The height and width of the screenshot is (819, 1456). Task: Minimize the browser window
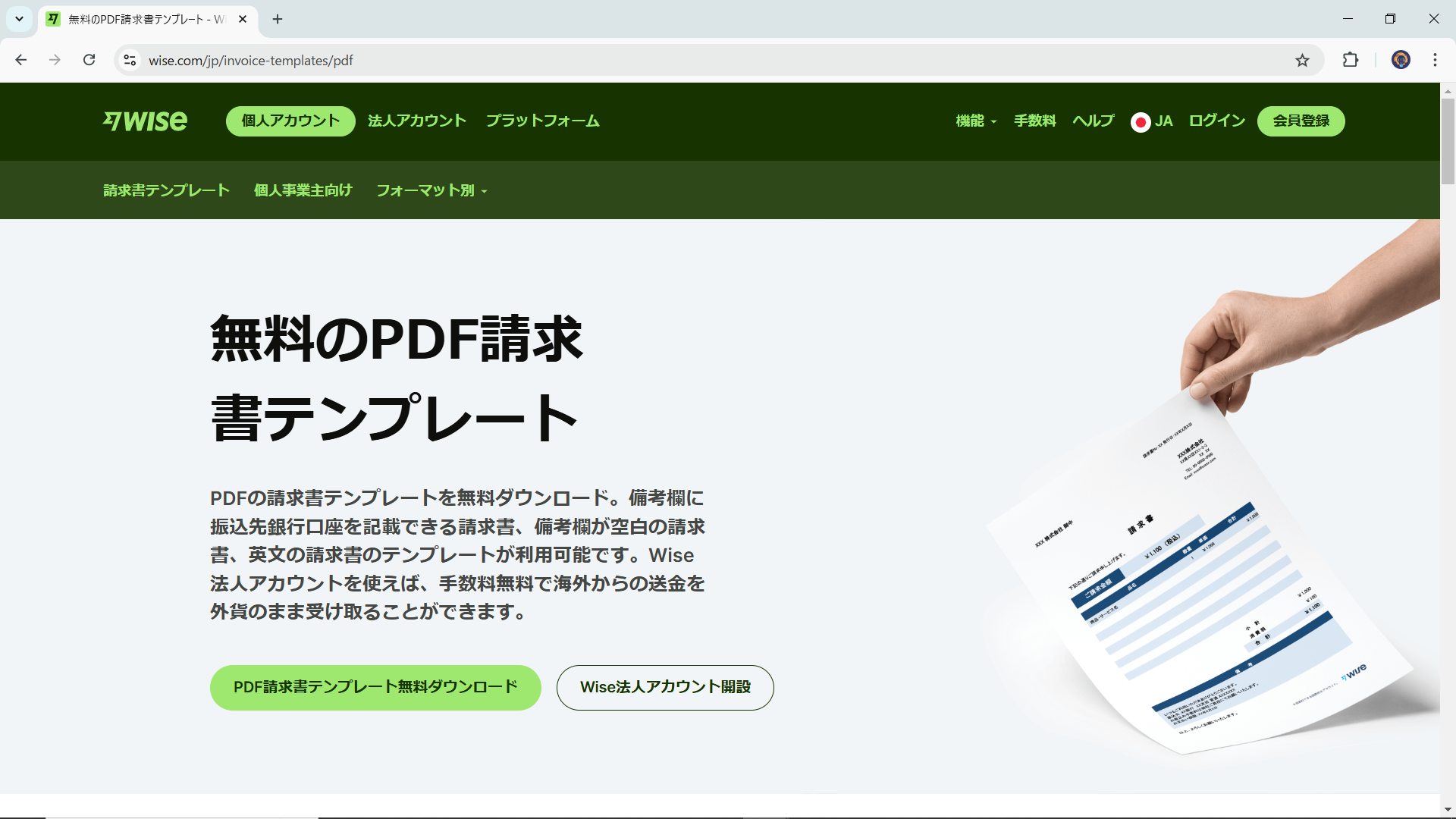click(x=1348, y=19)
